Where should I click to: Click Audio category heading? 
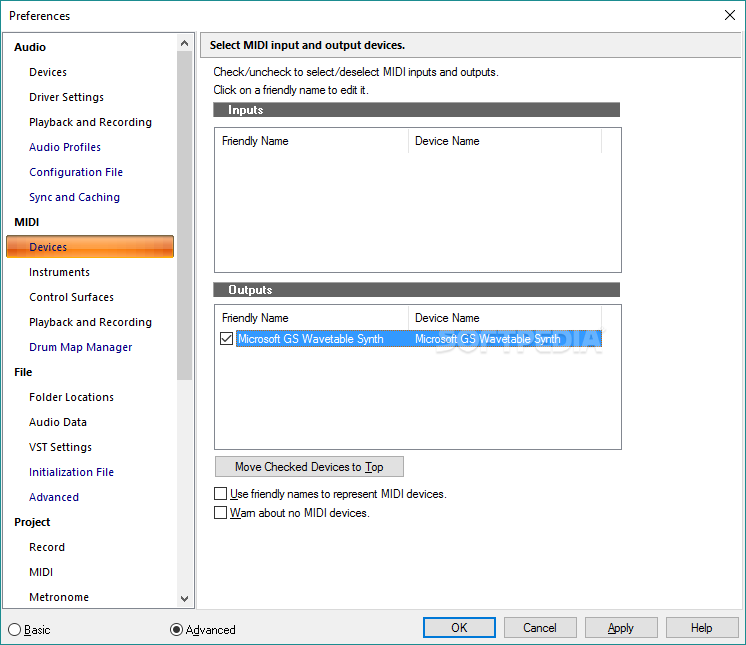coord(30,47)
